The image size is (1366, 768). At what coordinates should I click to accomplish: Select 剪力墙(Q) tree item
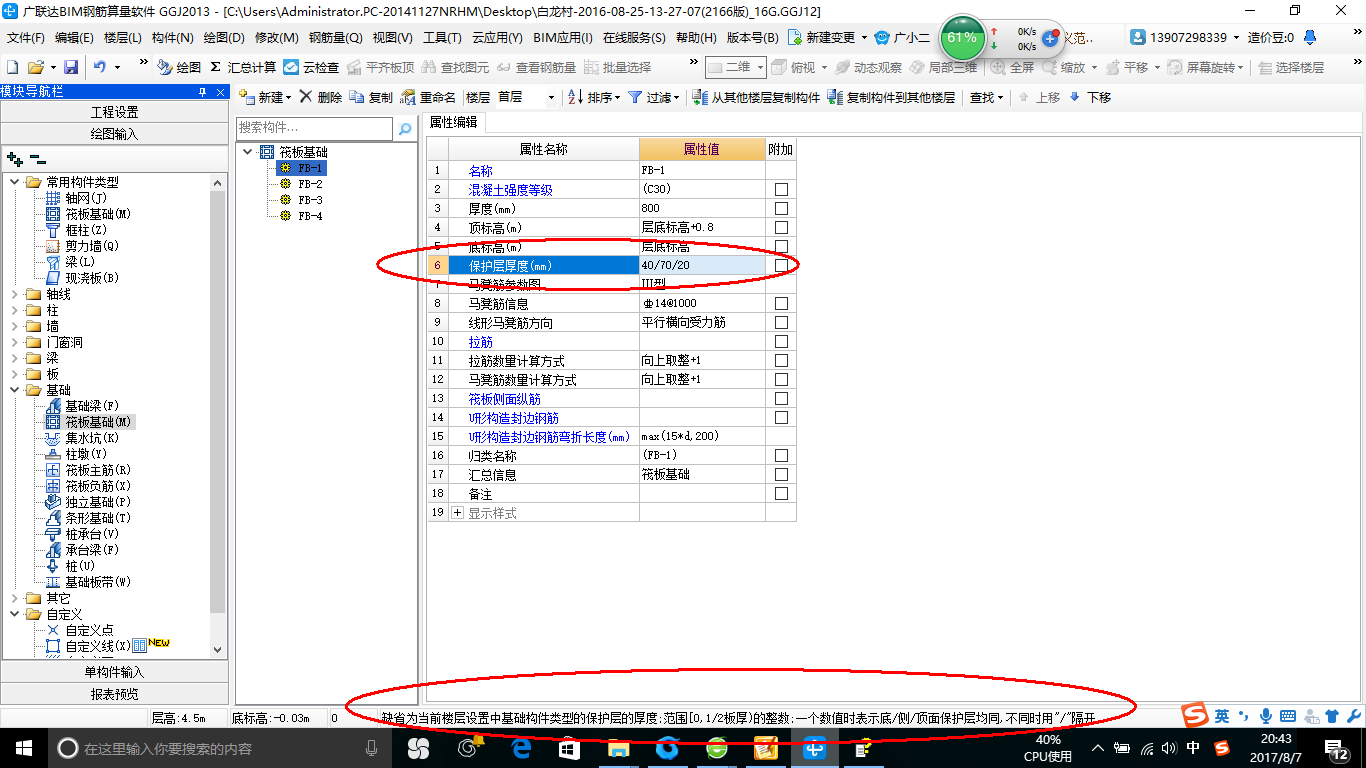coord(92,246)
